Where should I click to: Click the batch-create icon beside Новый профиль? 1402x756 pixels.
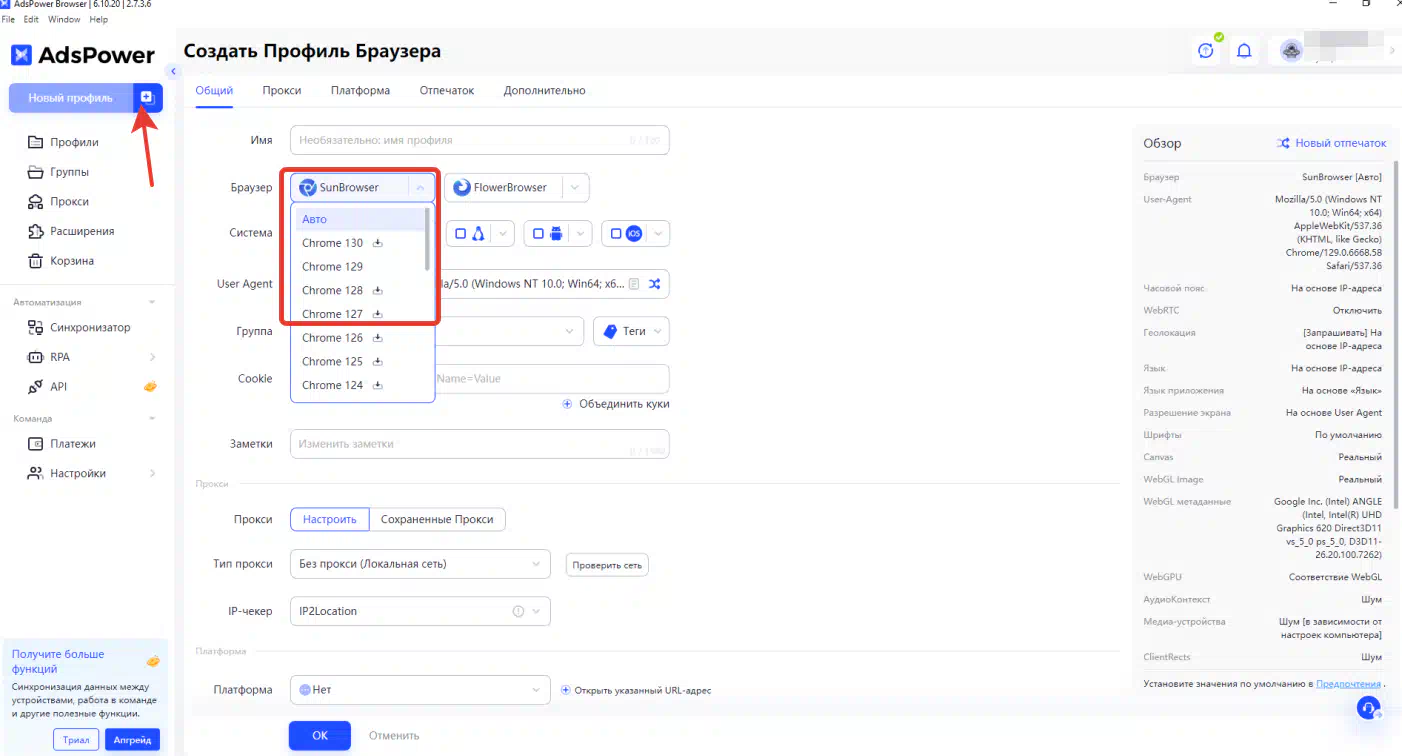point(147,97)
